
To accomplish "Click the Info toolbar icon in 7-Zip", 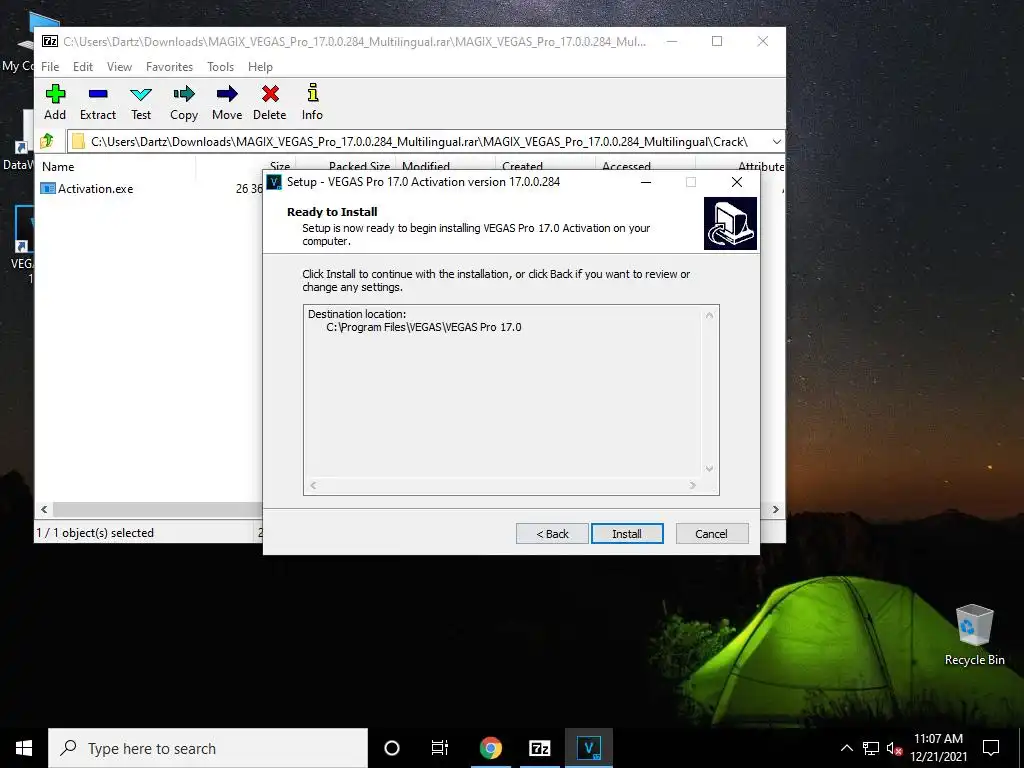I will [312, 103].
